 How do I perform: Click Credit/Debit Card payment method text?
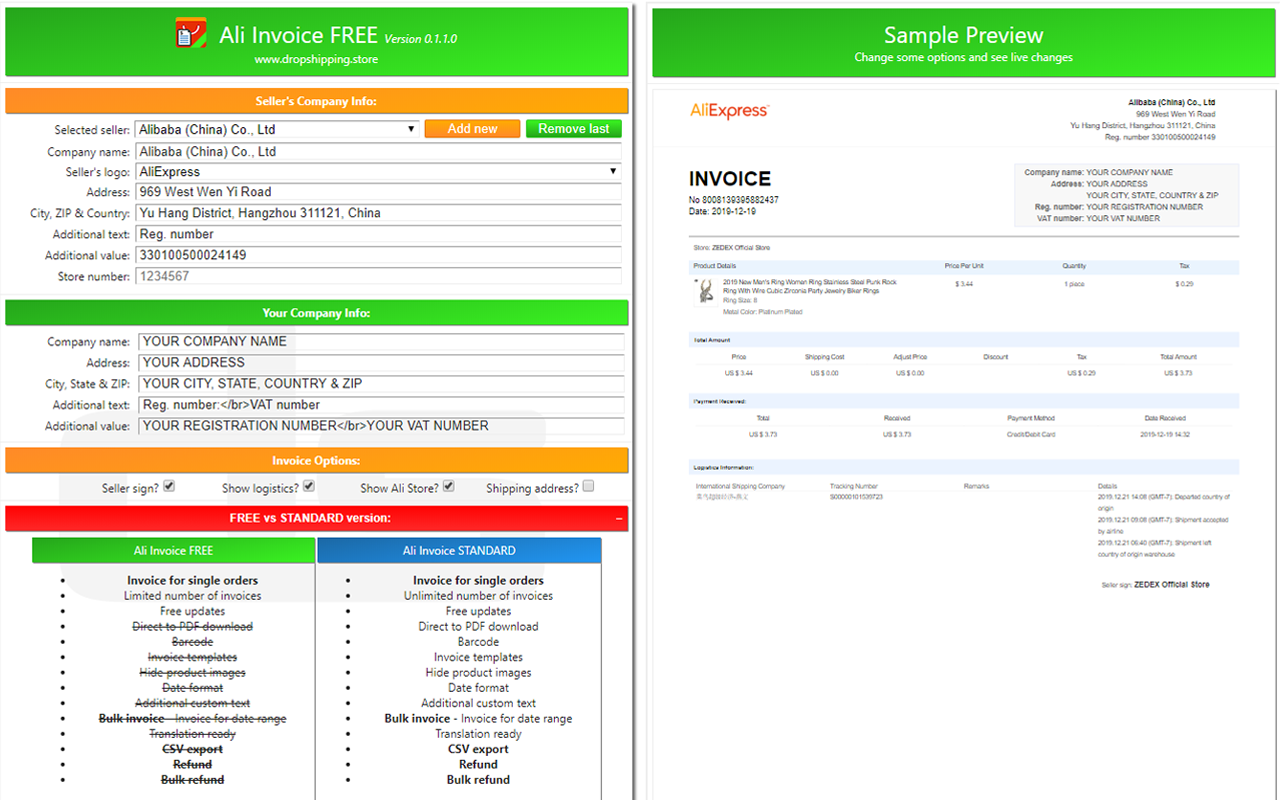[1030, 434]
